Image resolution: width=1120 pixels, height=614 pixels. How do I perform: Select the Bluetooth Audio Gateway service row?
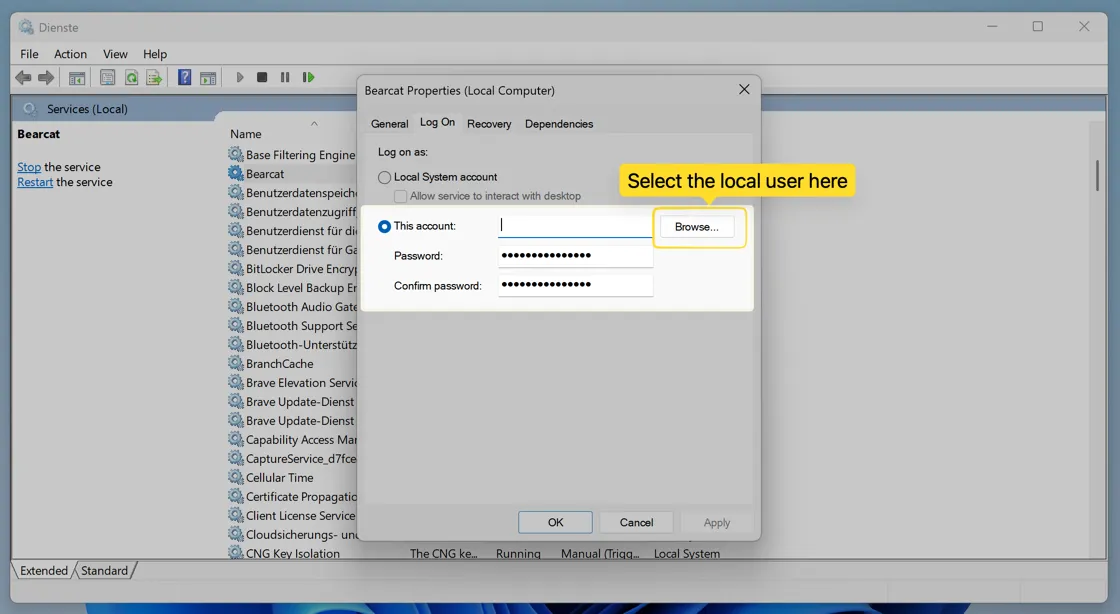pos(292,306)
